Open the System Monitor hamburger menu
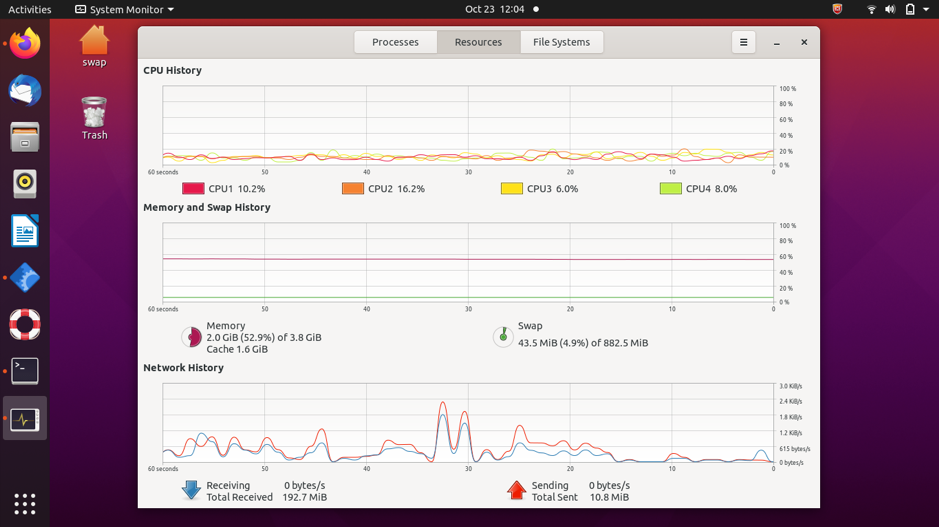Image resolution: width=939 pixels, height=527 pixels. coord(743,42)
